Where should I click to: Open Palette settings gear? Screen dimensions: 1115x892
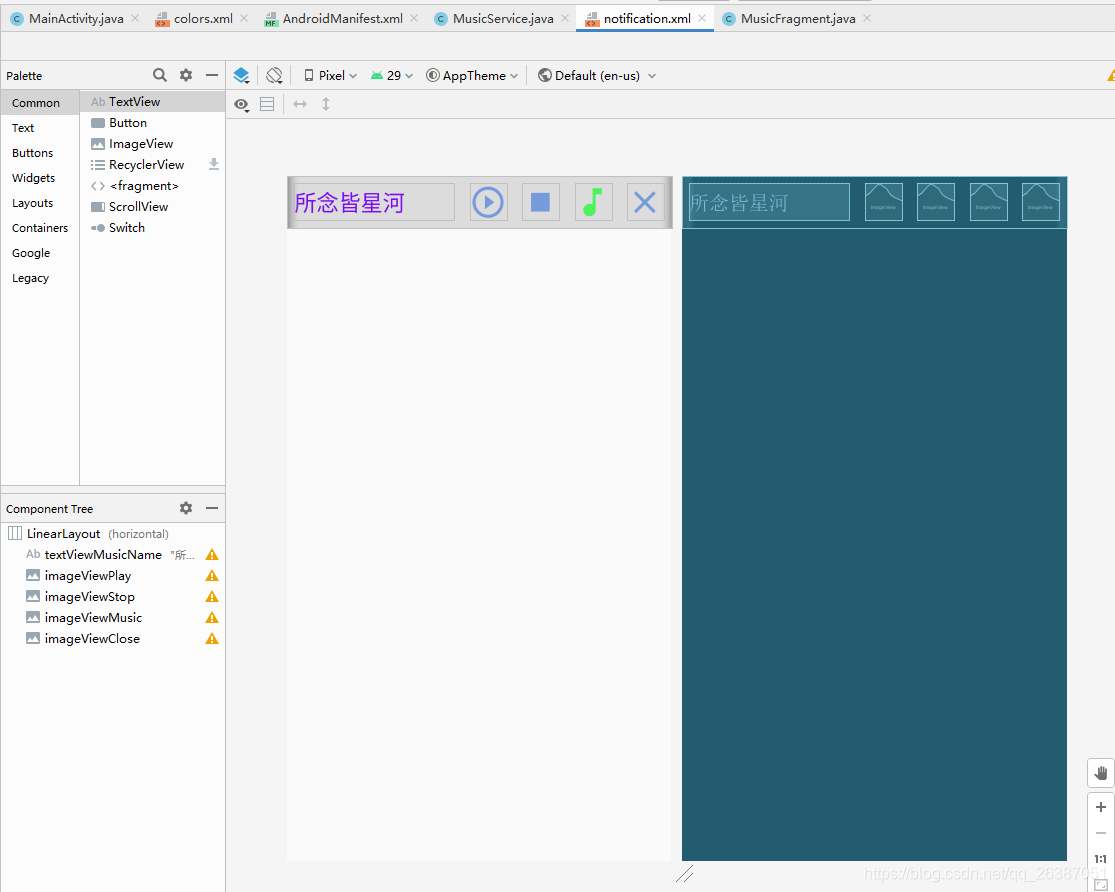click(x=186, y=75)
